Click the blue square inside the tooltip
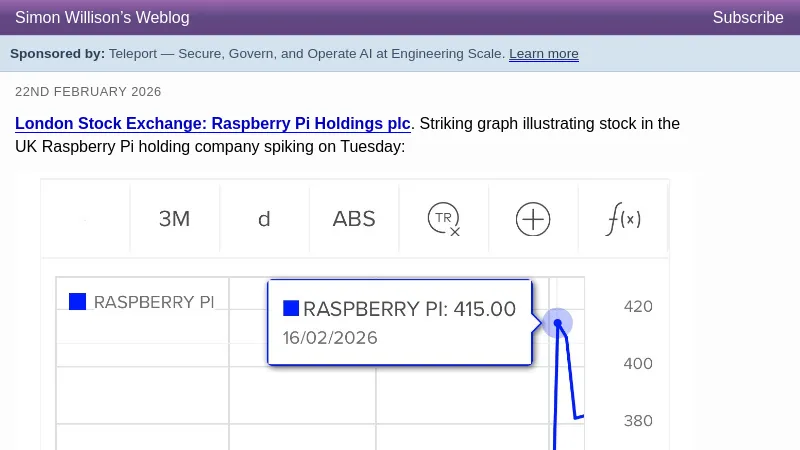Viewport: 800px width, 450px height. [x=291, y=309]
